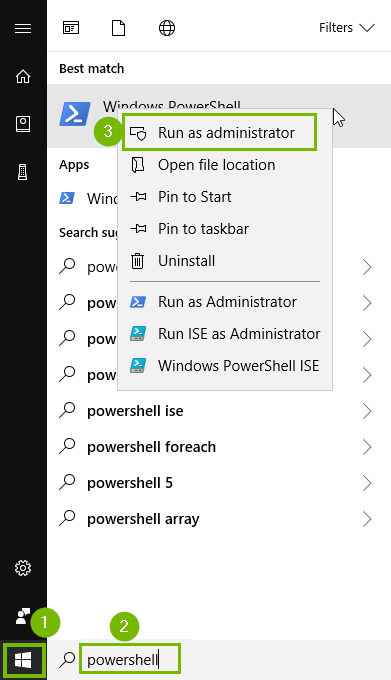Choose Windows PowerShell ISE from the menu
Viewport: 391px width, 680px height.
(x=225, y=366)
